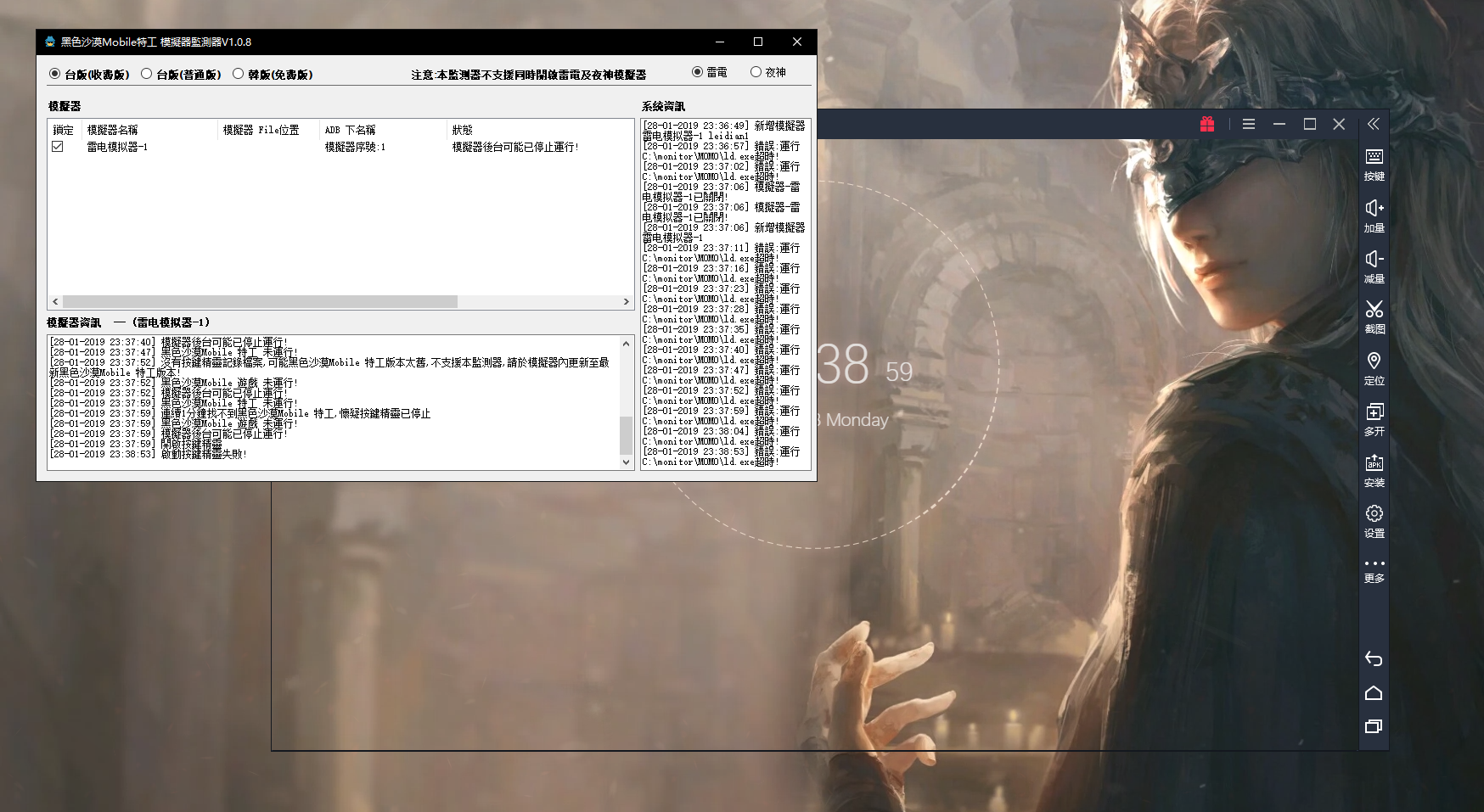Select 韓版(免費版) radio option

[x=272, y=75]
